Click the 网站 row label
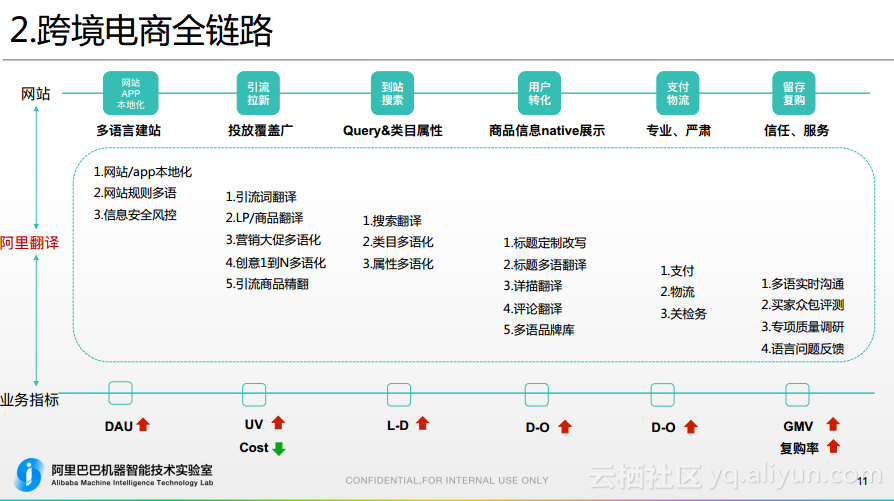This screenshot has height=501, width=894. [35, 93]
